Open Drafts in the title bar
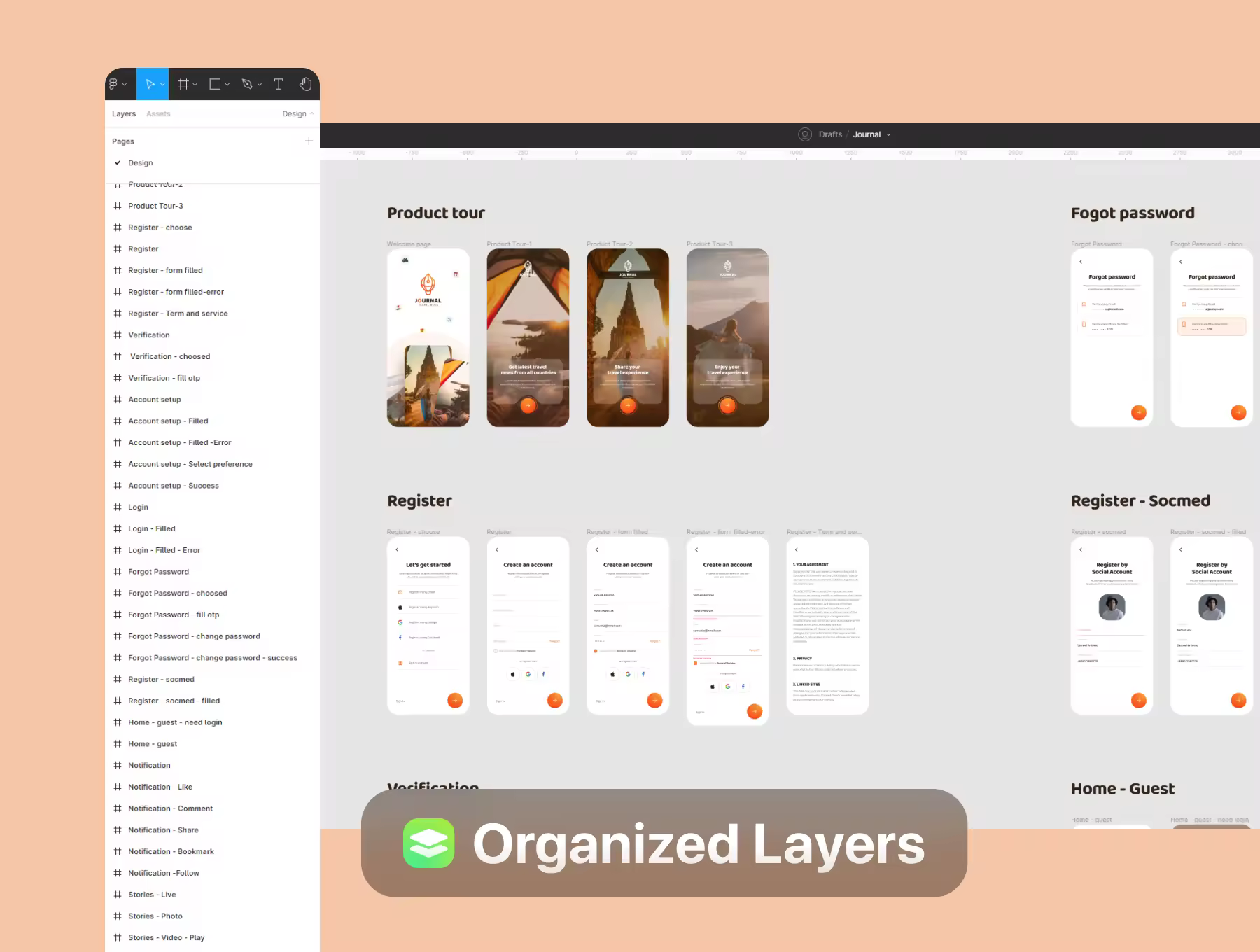1260x952 pixels. (830, 134)
